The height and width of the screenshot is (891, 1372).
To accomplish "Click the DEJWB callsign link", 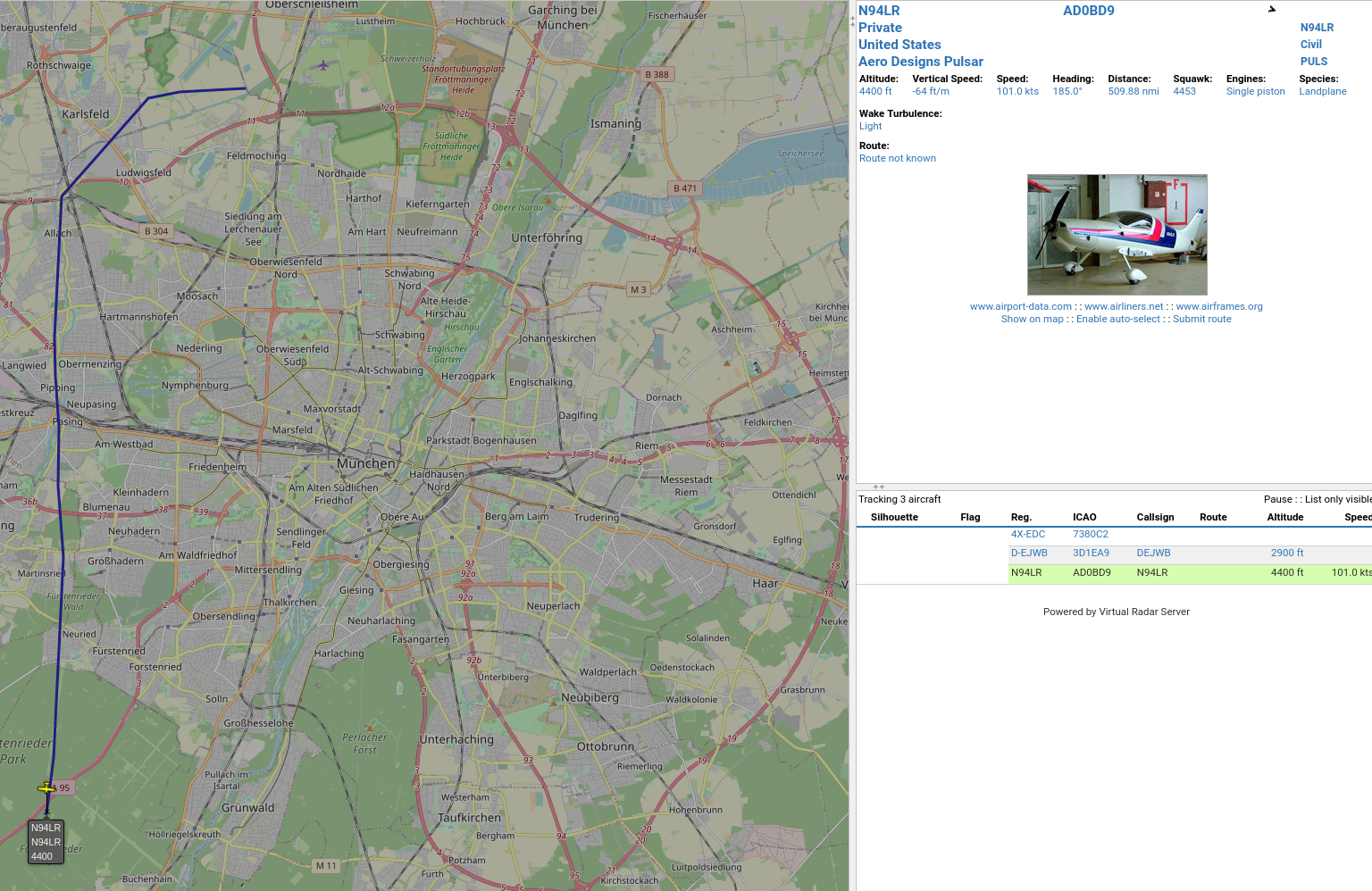I will point(1152,553).
